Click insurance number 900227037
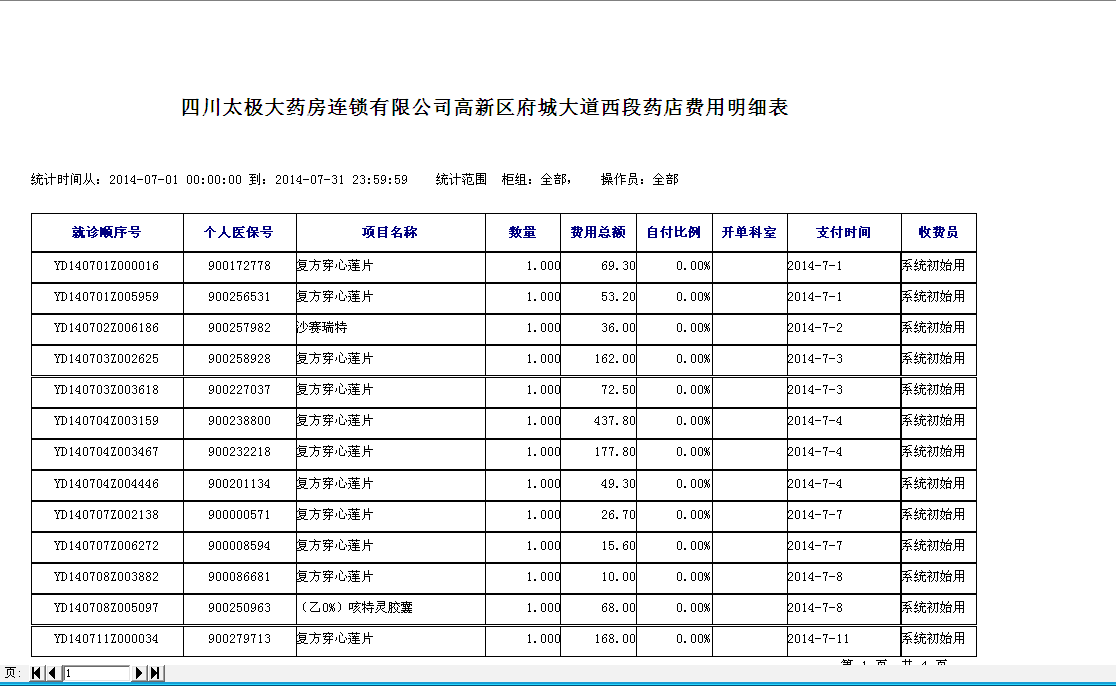The image size is (1116, 688). pyautogui.click(x=239, y=390)
